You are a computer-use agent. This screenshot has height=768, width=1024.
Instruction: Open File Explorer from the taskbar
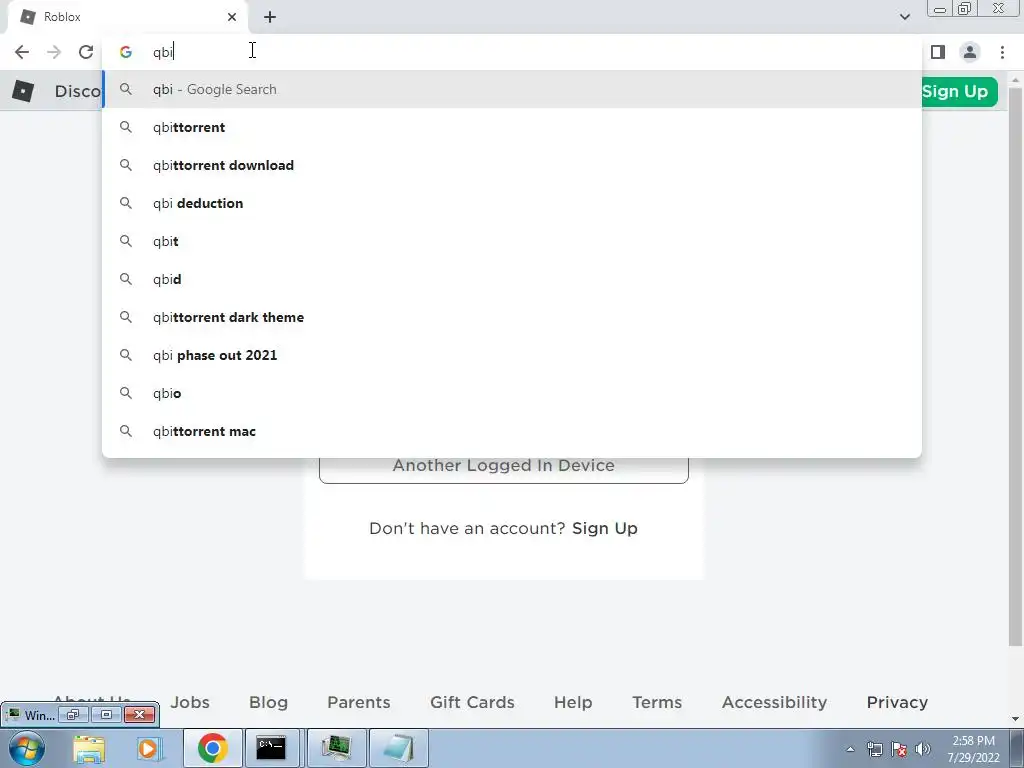pos(89,748)
